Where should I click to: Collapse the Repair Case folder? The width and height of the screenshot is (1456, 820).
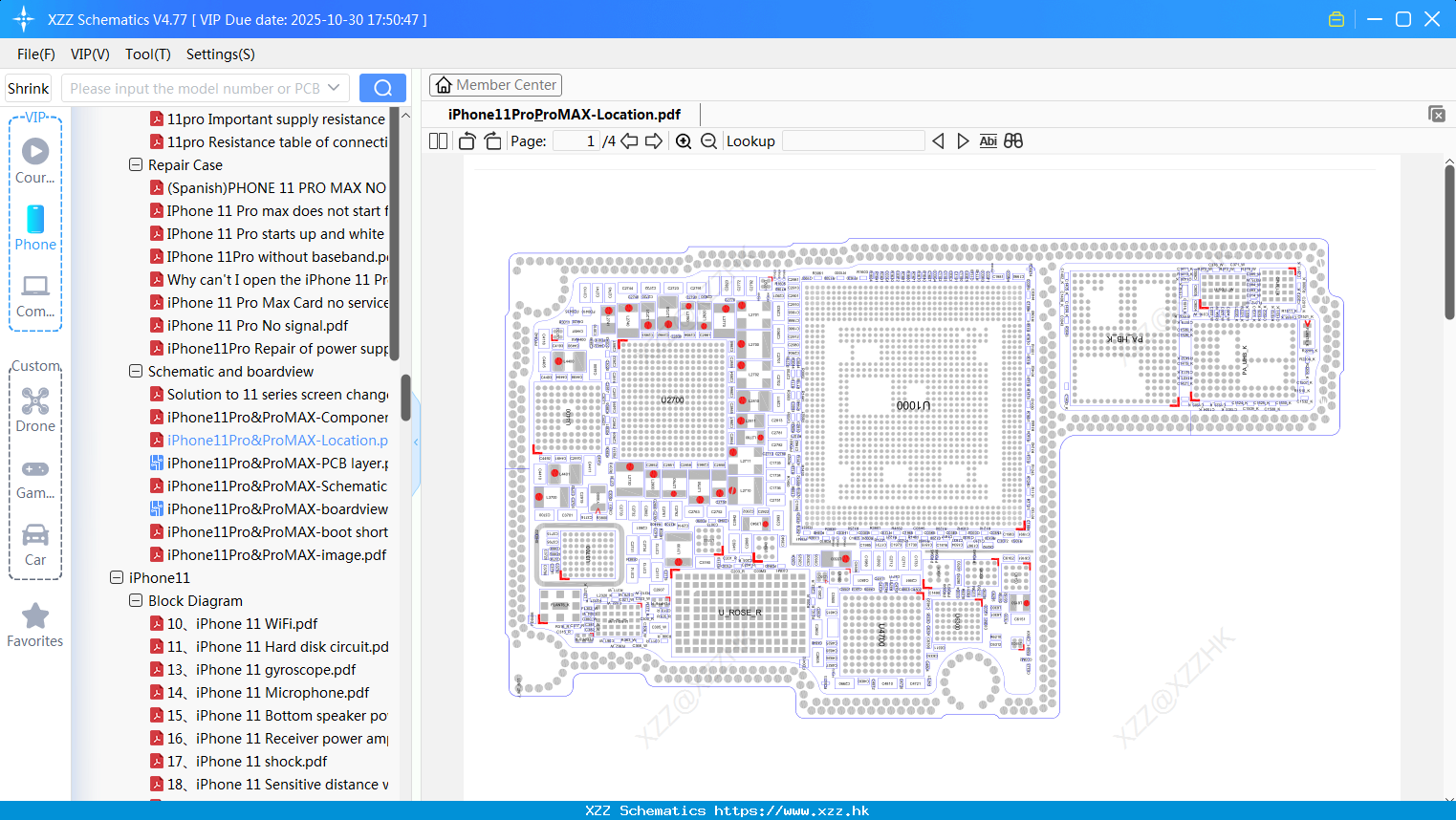(136, 164)
